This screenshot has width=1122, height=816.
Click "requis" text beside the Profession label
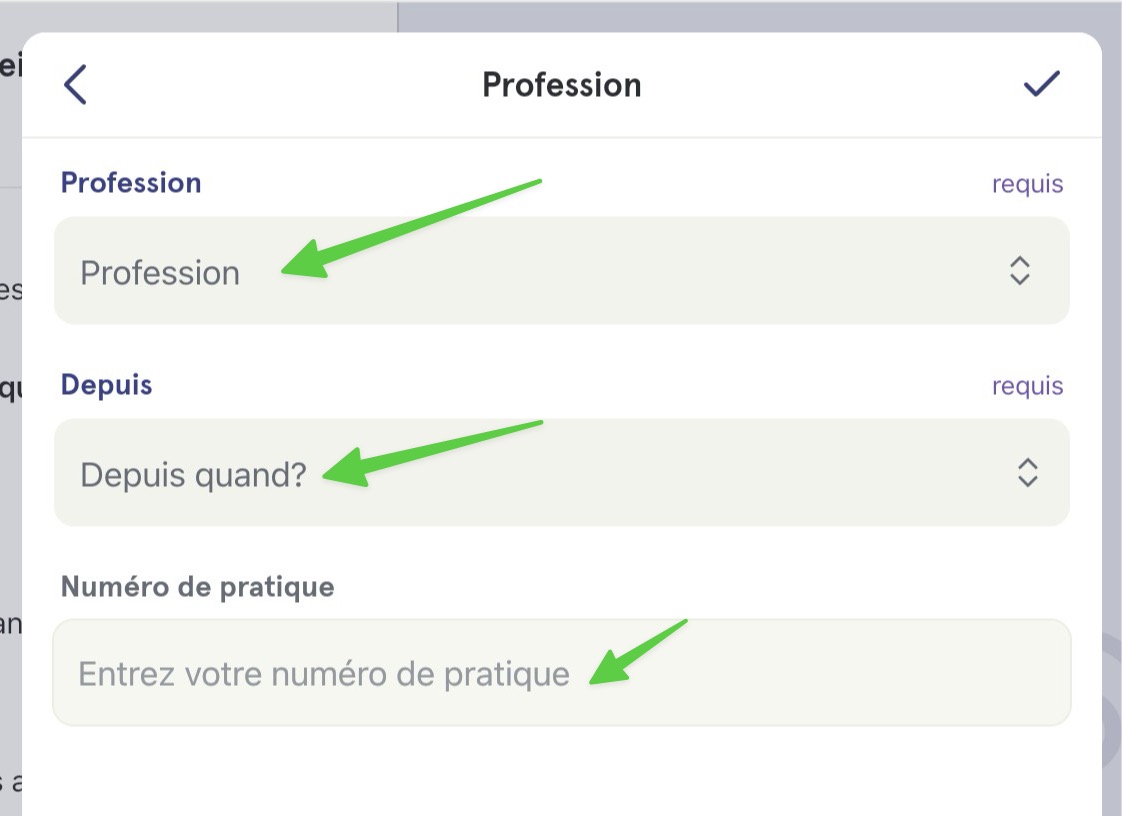coord(1027,185)
